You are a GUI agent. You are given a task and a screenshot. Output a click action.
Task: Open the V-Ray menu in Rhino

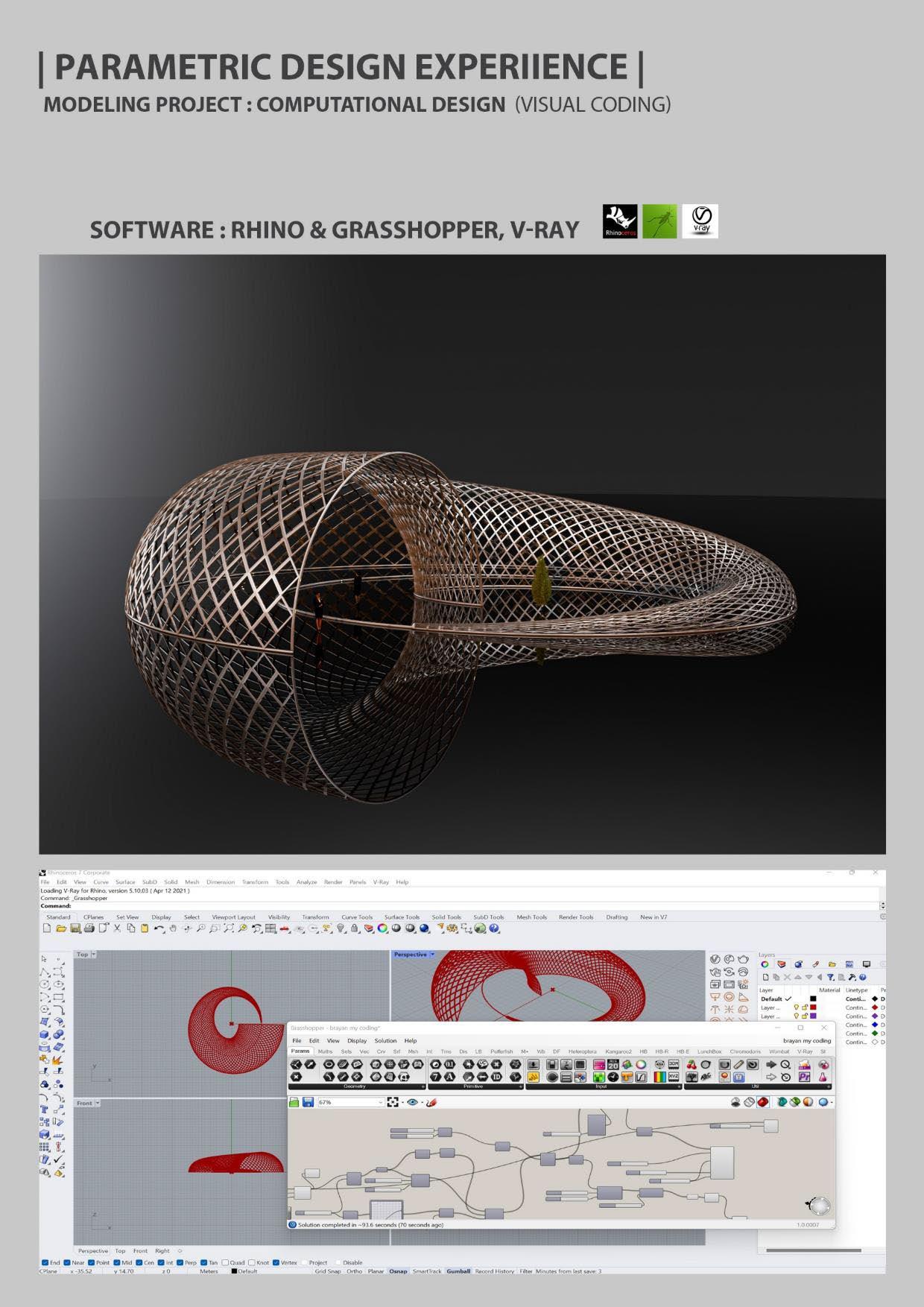pos(381,882)
